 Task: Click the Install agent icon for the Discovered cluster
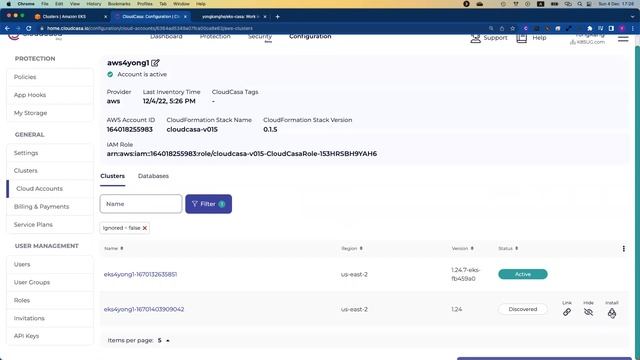pos(612,313)
